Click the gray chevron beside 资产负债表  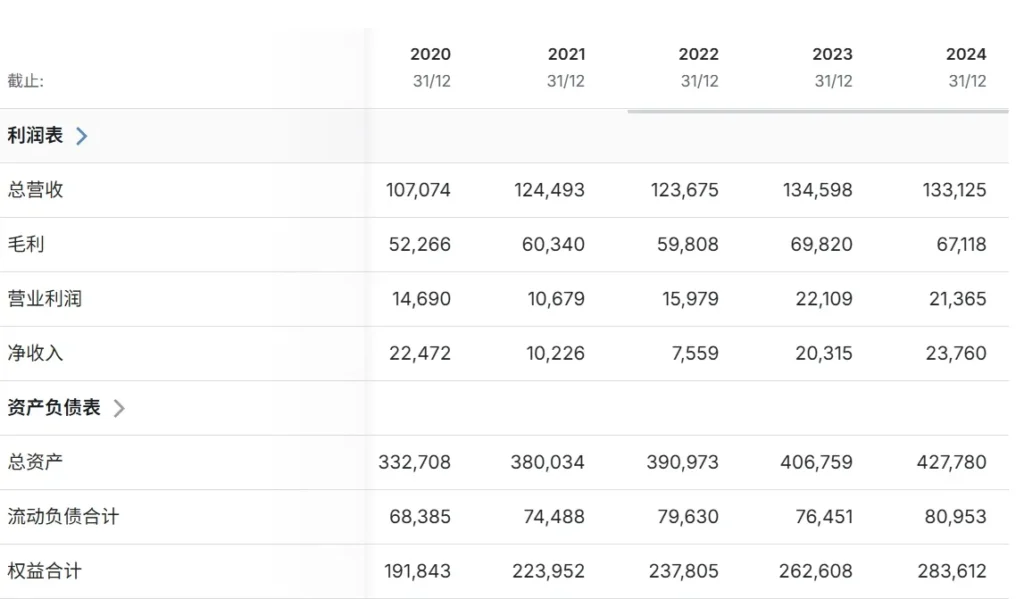pos(118,408)
